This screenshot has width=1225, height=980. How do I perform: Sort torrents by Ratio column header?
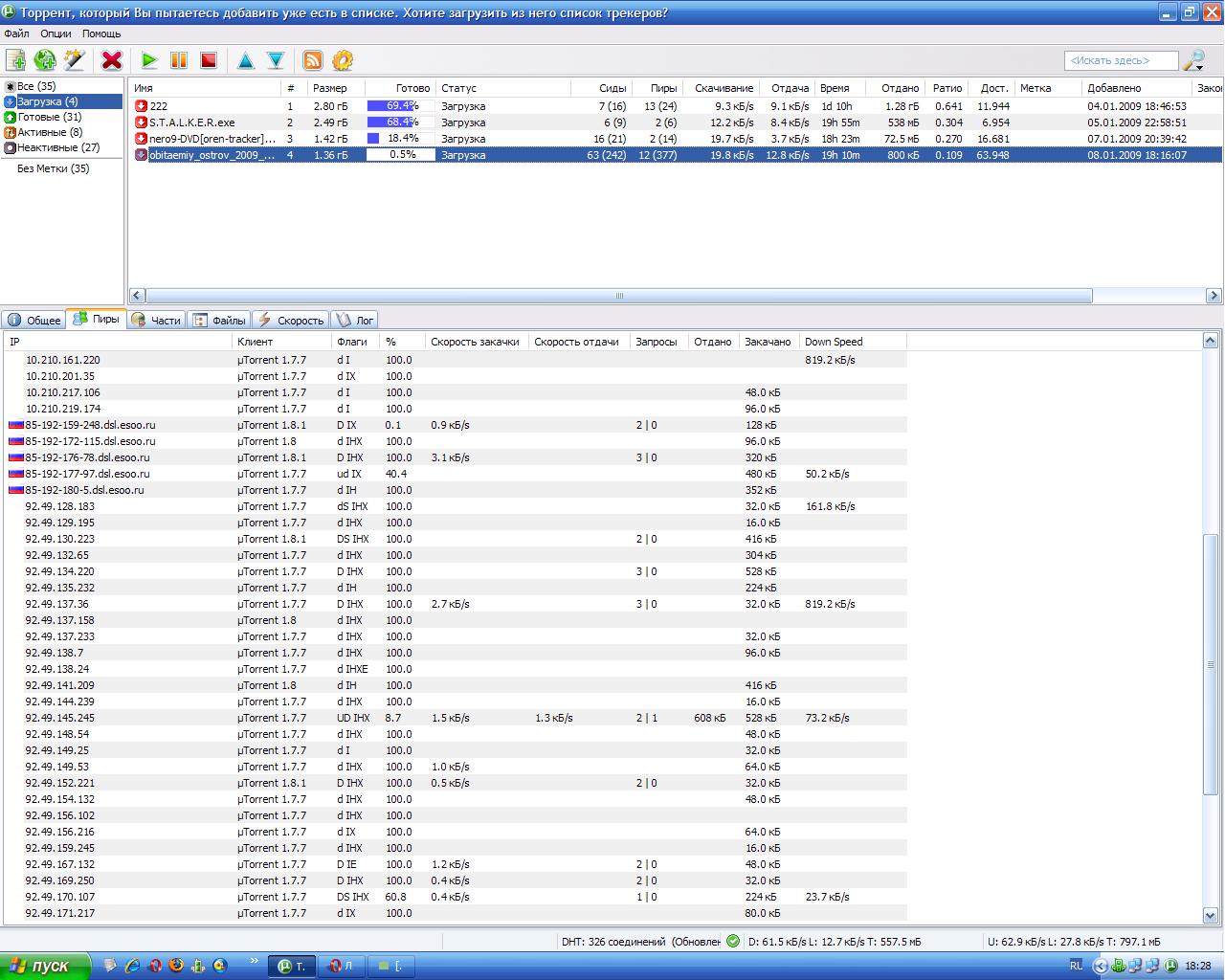pos(947,88)
